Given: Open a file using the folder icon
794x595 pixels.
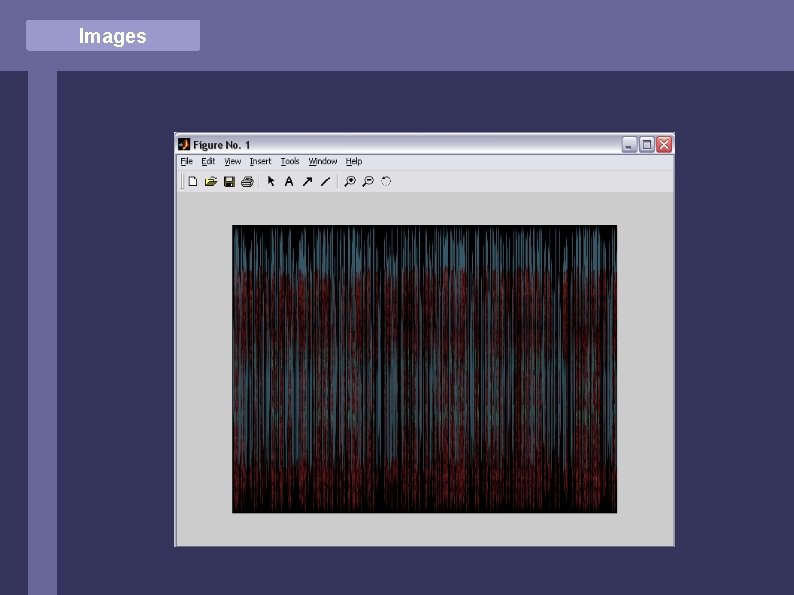Looking at the screenshot, I should 211,181.
